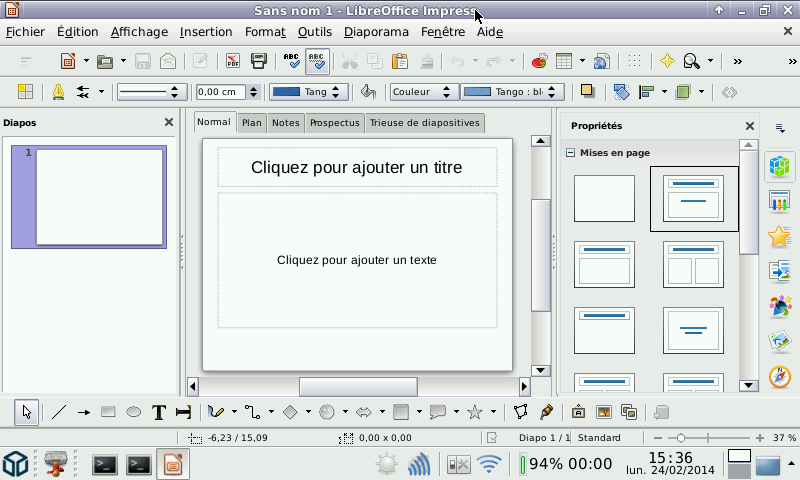This screenshot has height=480, width=800.
Task: Insert a chart via toolbar icon
Action: (x=539, y=61)
